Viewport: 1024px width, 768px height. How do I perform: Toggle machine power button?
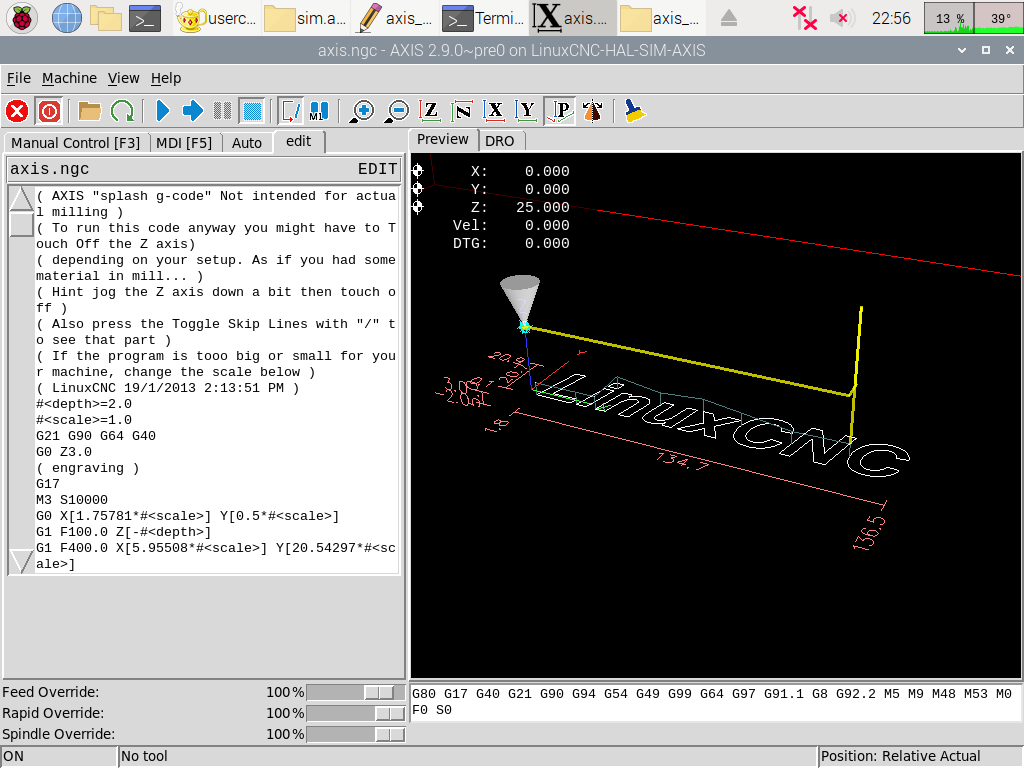click(50, 111)
